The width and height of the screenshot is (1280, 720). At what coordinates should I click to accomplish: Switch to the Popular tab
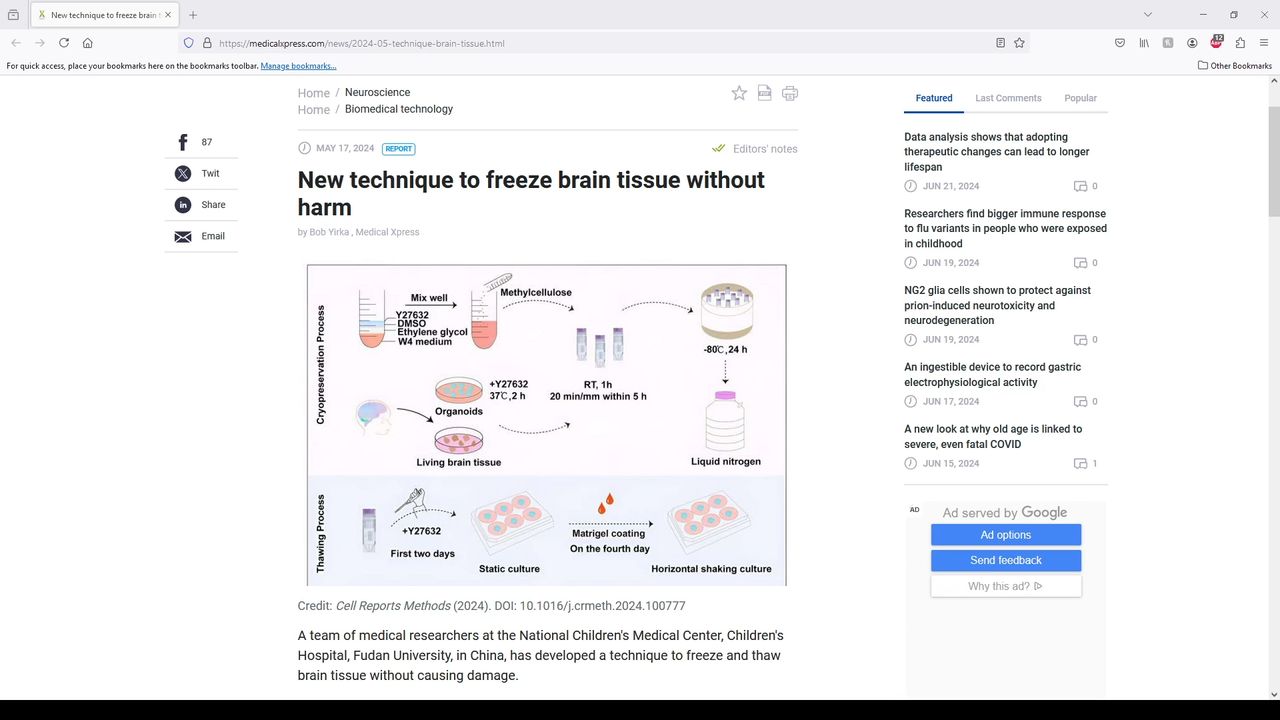click(x=1080, y=98)
